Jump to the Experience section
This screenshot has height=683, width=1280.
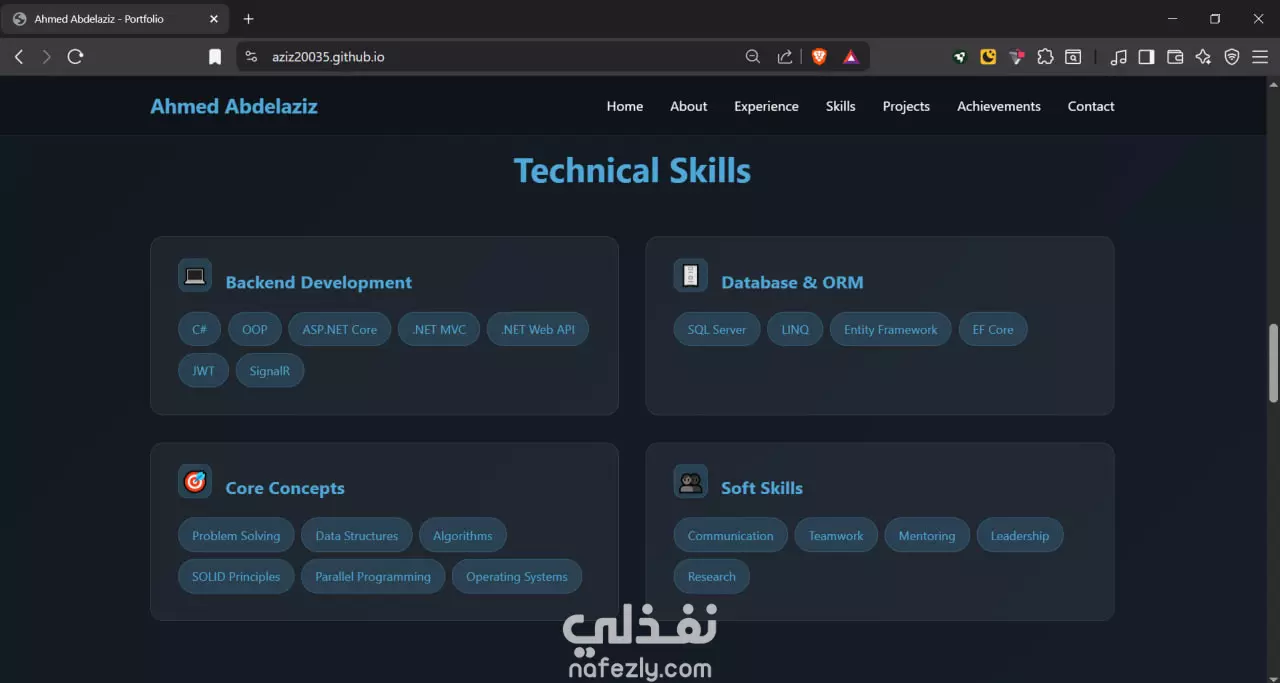(x=766, y=106)
